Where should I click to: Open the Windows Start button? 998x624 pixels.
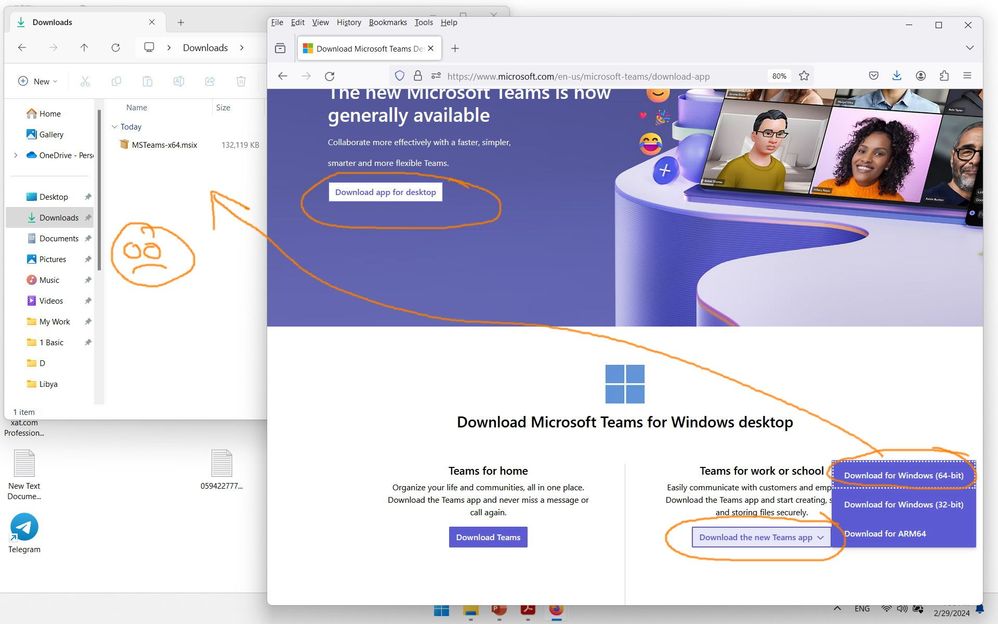point(441,611)
